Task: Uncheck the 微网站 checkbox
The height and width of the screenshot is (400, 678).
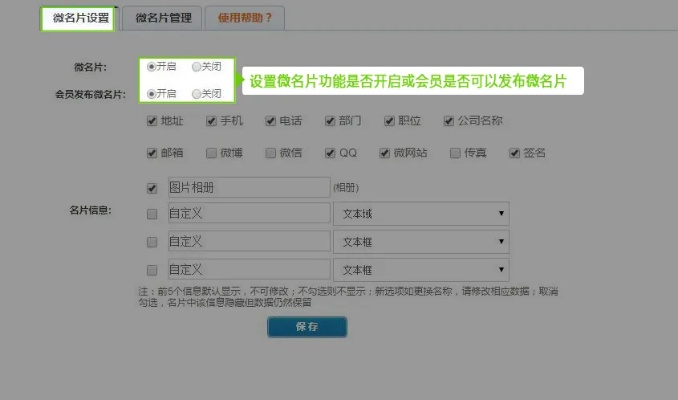Action: click(384, 153)
